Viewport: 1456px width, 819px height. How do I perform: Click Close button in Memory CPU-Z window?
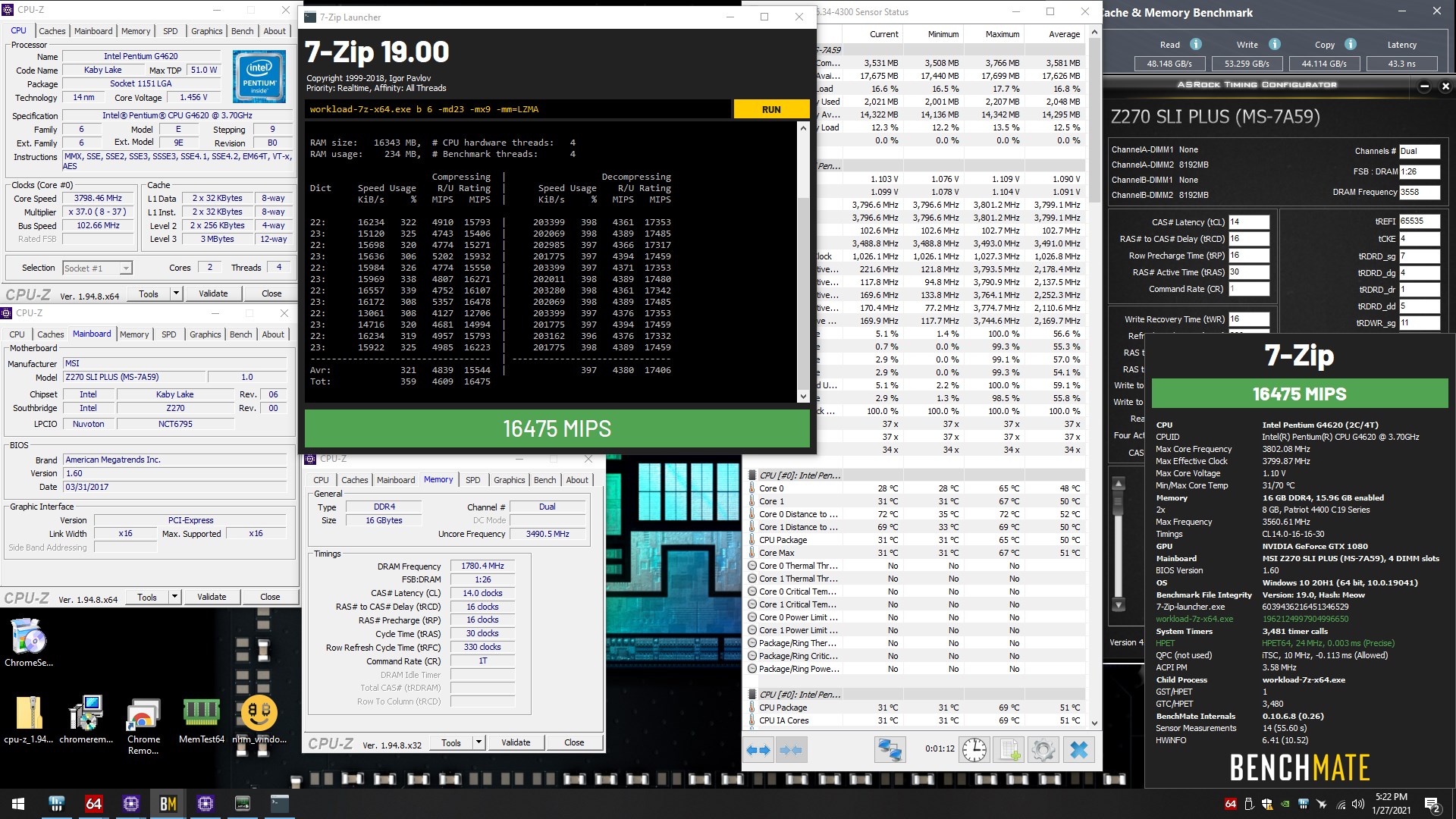[574, 742]
